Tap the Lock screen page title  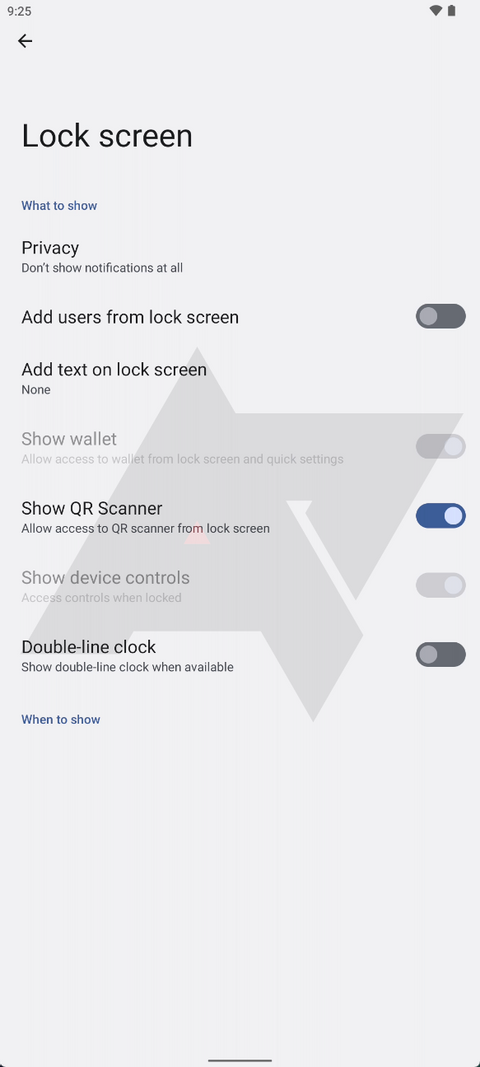coord(107,135)
